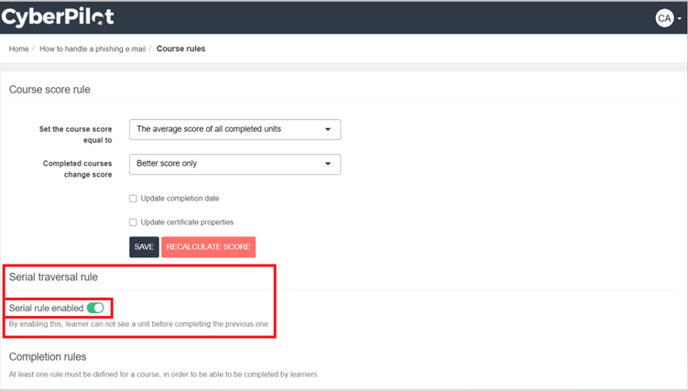Image resolution: width=688 pixels, height=391 pixels.
Task: Check 'Update certificate properties' checkbox
Action: click(x=133, y=222)
